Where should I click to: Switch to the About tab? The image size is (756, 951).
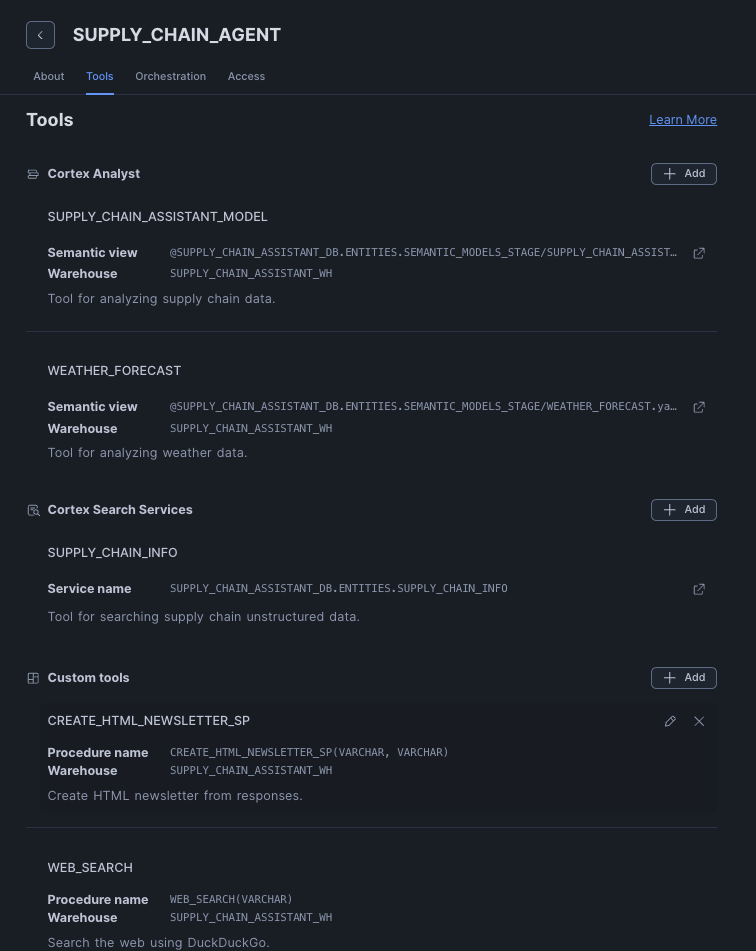(x=48, y=76)
